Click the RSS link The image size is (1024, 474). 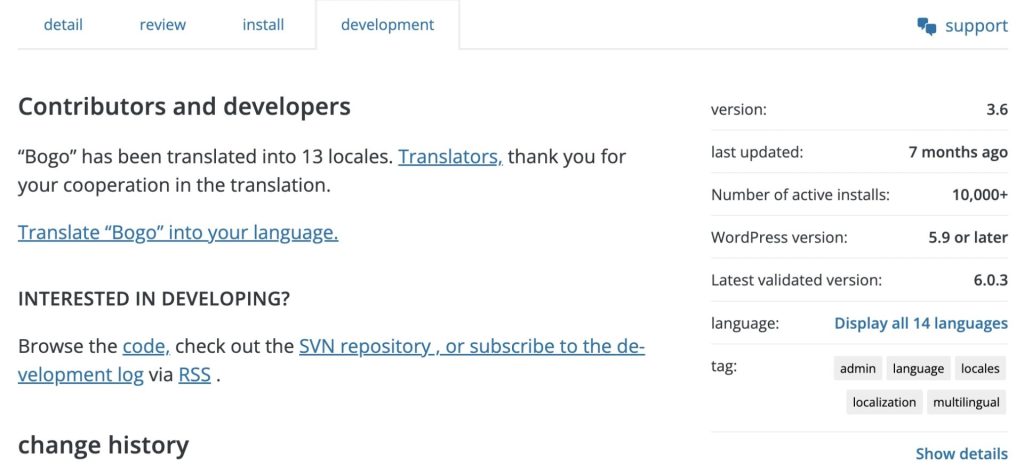[x=195, y=375]
